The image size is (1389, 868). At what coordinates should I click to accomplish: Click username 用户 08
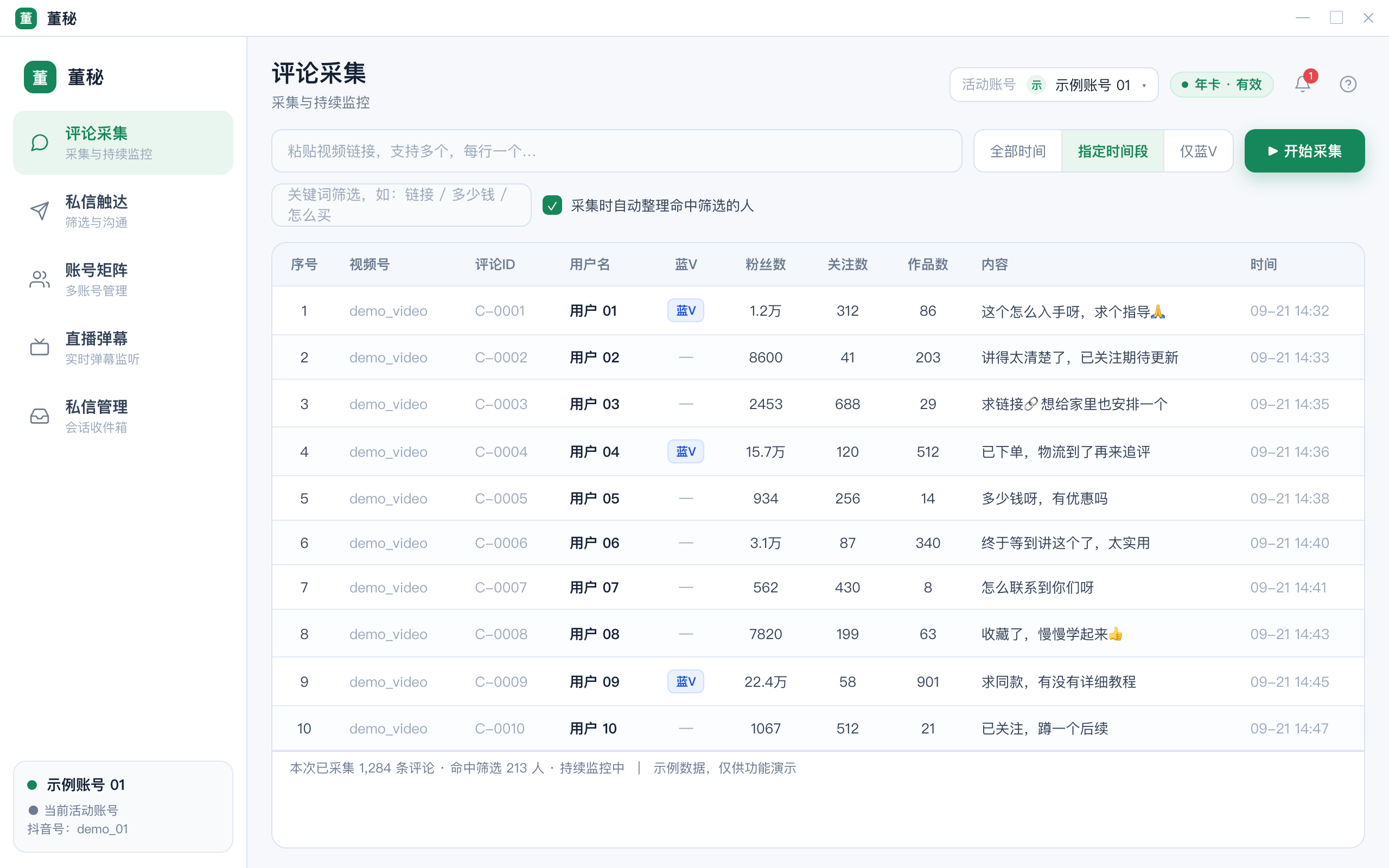click(594, 634)
